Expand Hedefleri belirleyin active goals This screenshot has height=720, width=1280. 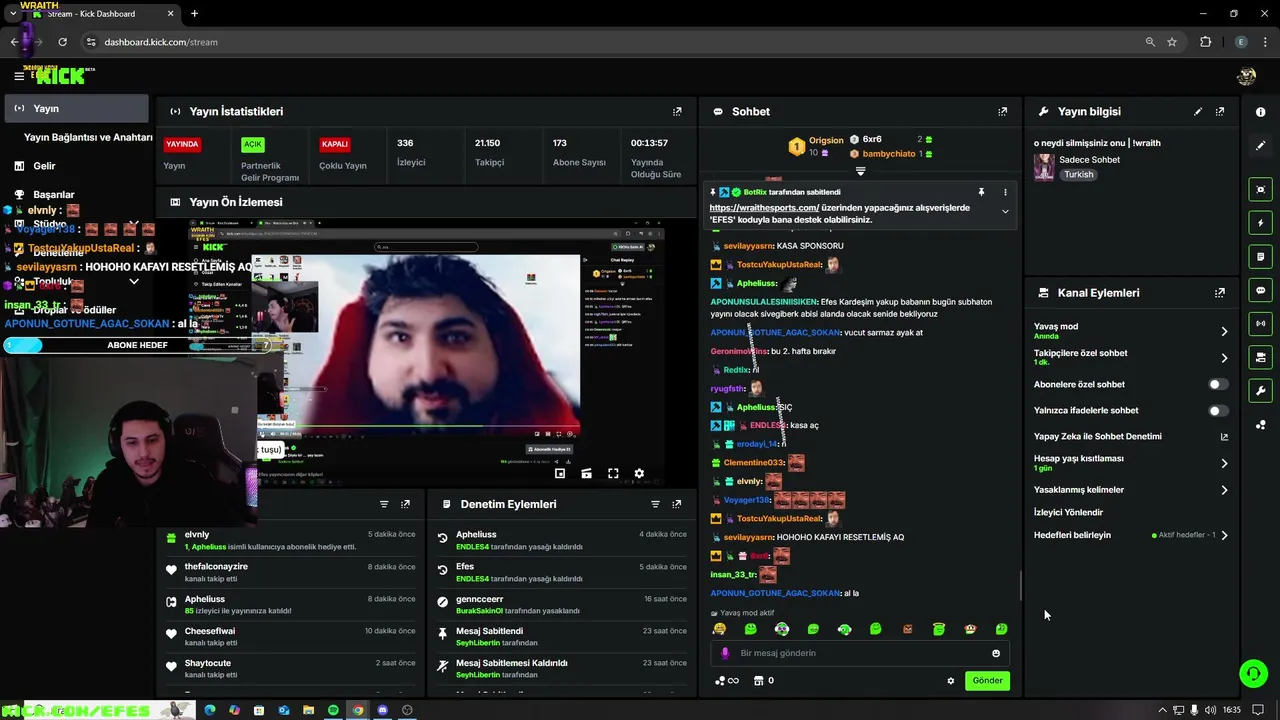[x=1224, y=535]
